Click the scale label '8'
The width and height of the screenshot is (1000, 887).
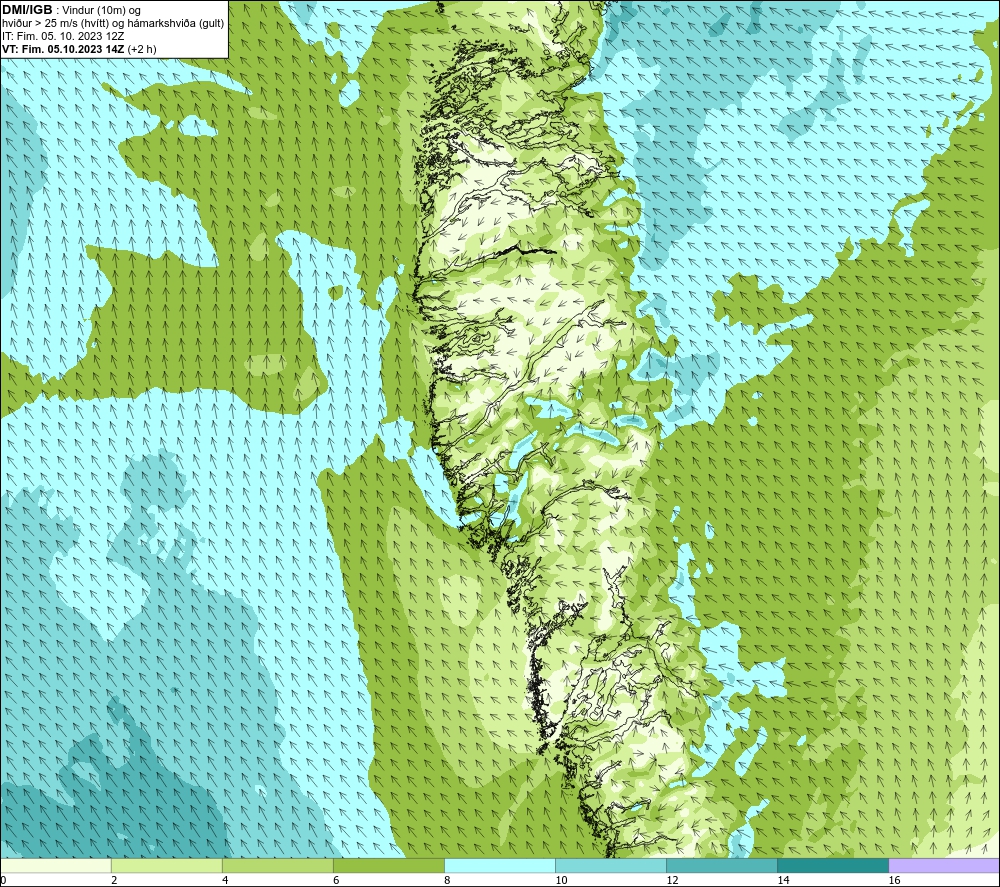tap(447, 881)
